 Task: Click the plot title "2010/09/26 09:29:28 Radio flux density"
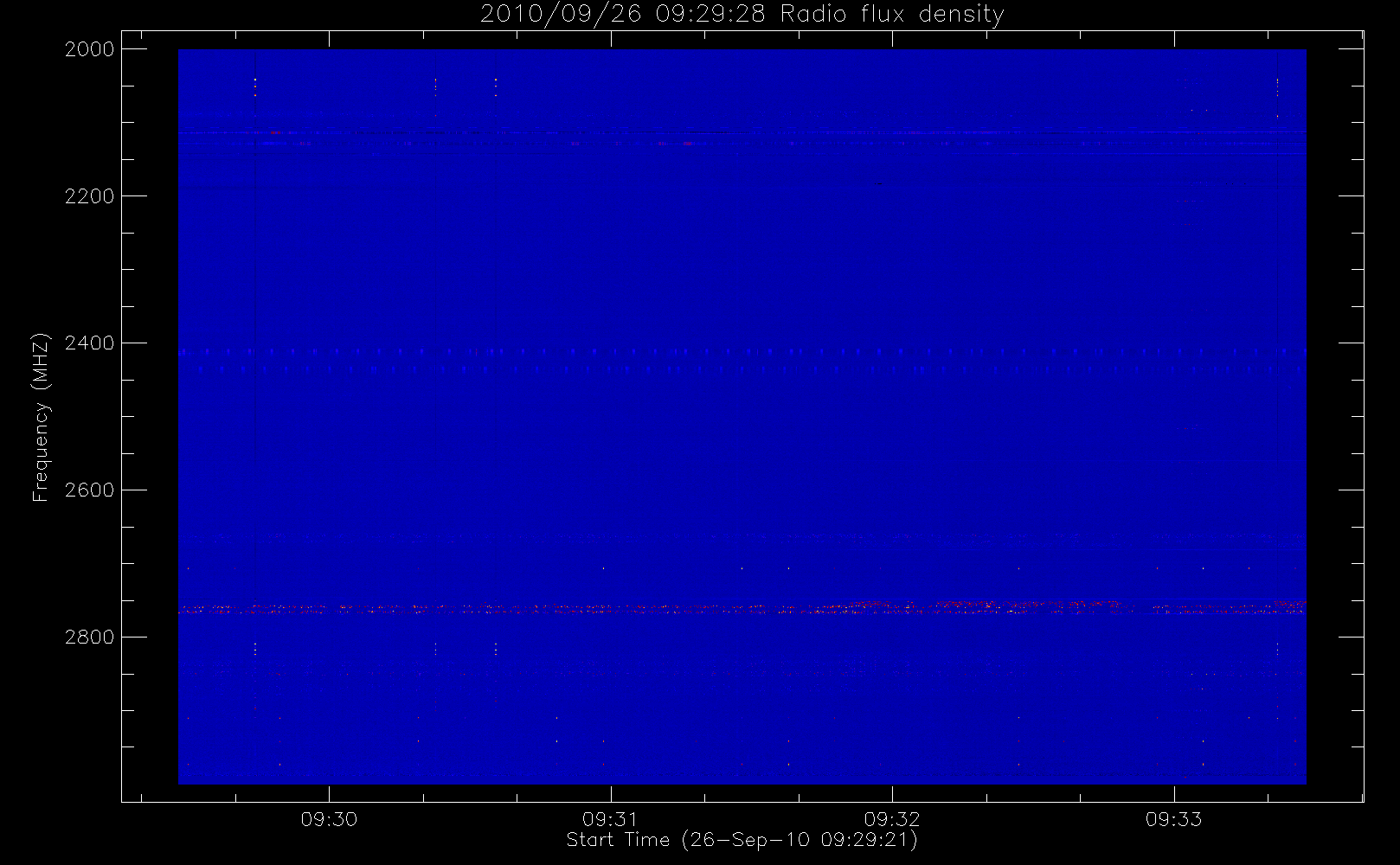(742, 14)
